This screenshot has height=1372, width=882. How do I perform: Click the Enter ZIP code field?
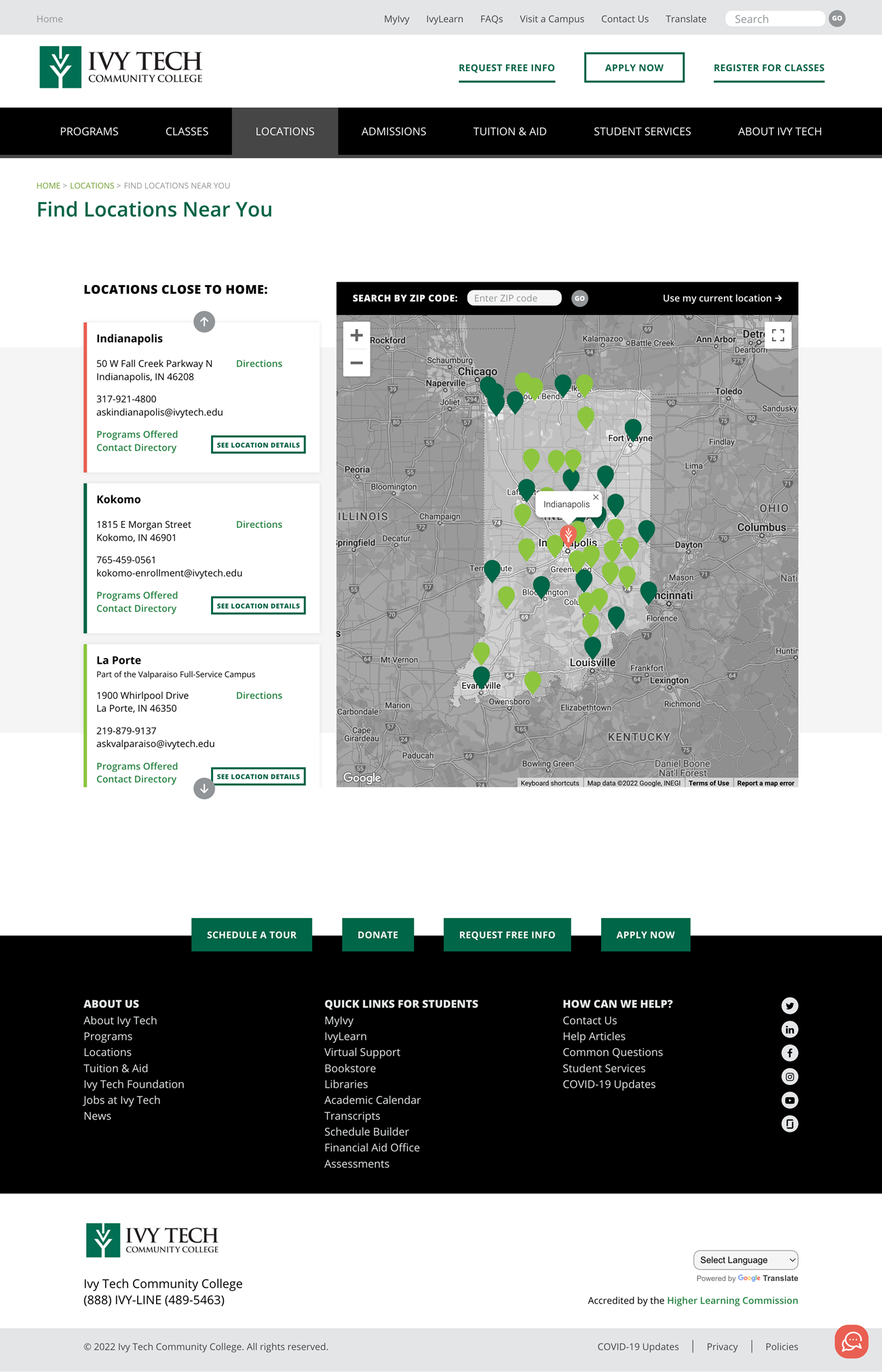click(x=514, y=299)
